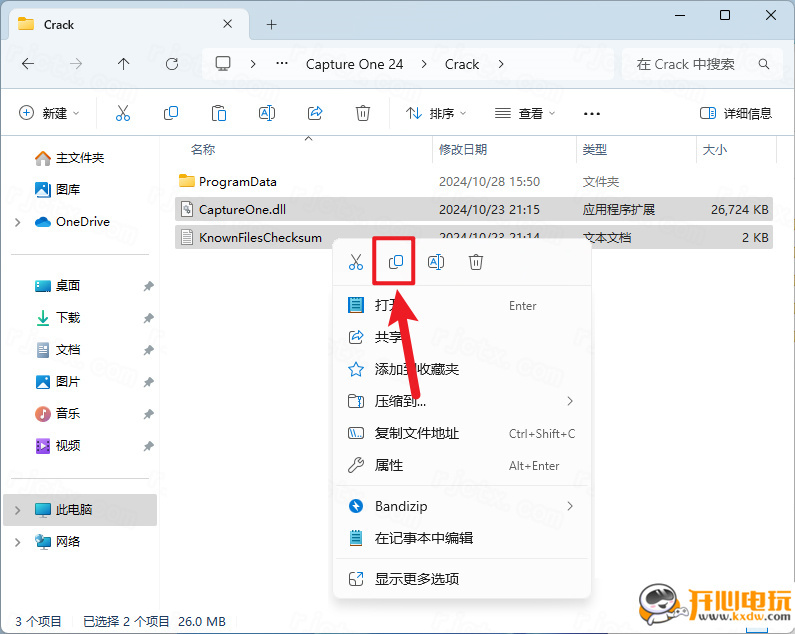This screenshot has width=795, height=634.
Task: Click pin icon beside 下载
Action: click(148, 318)
